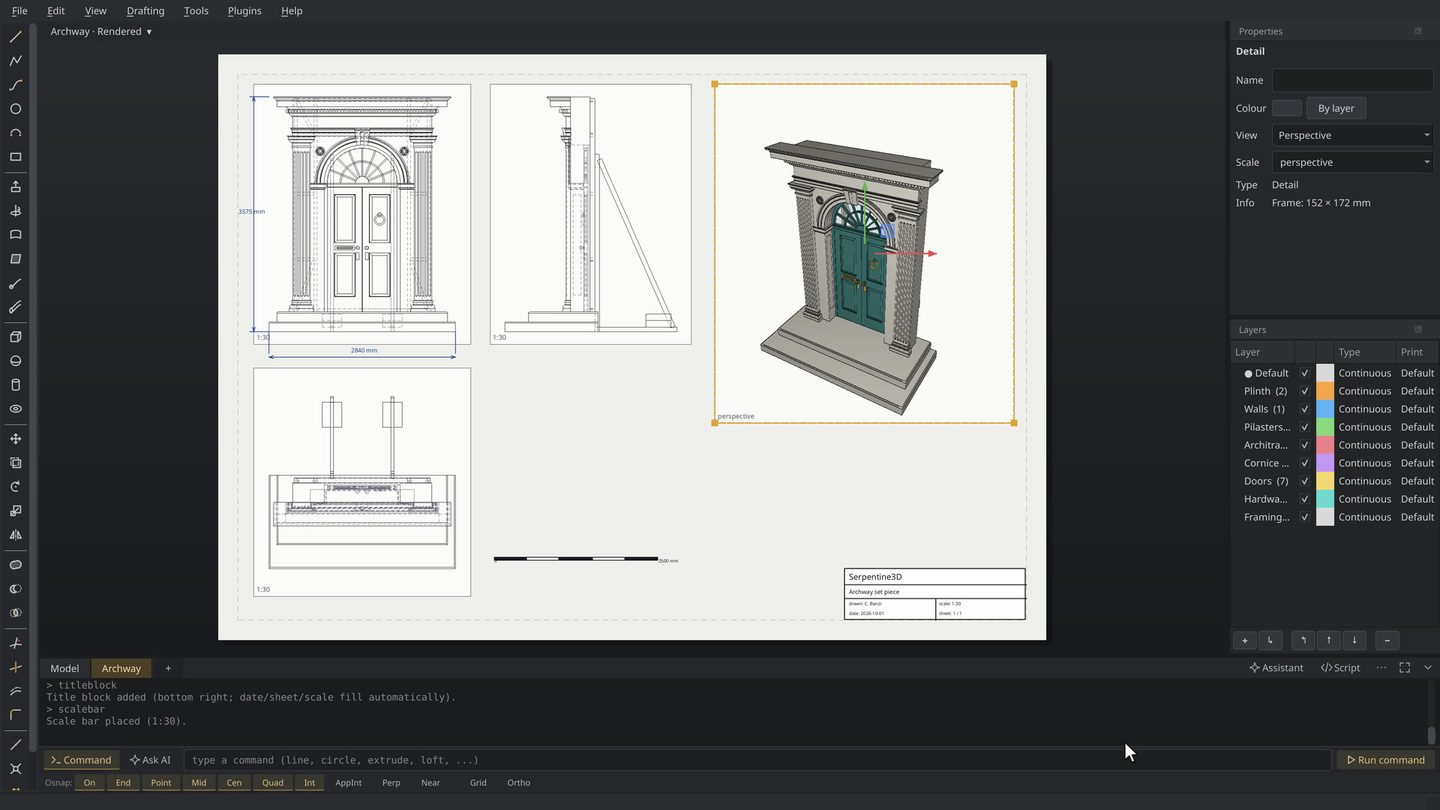This screenshot has height=810, width=1440.
Task: Select the Box solid tool
Action: pyautogui.click(x=15, y=337)
